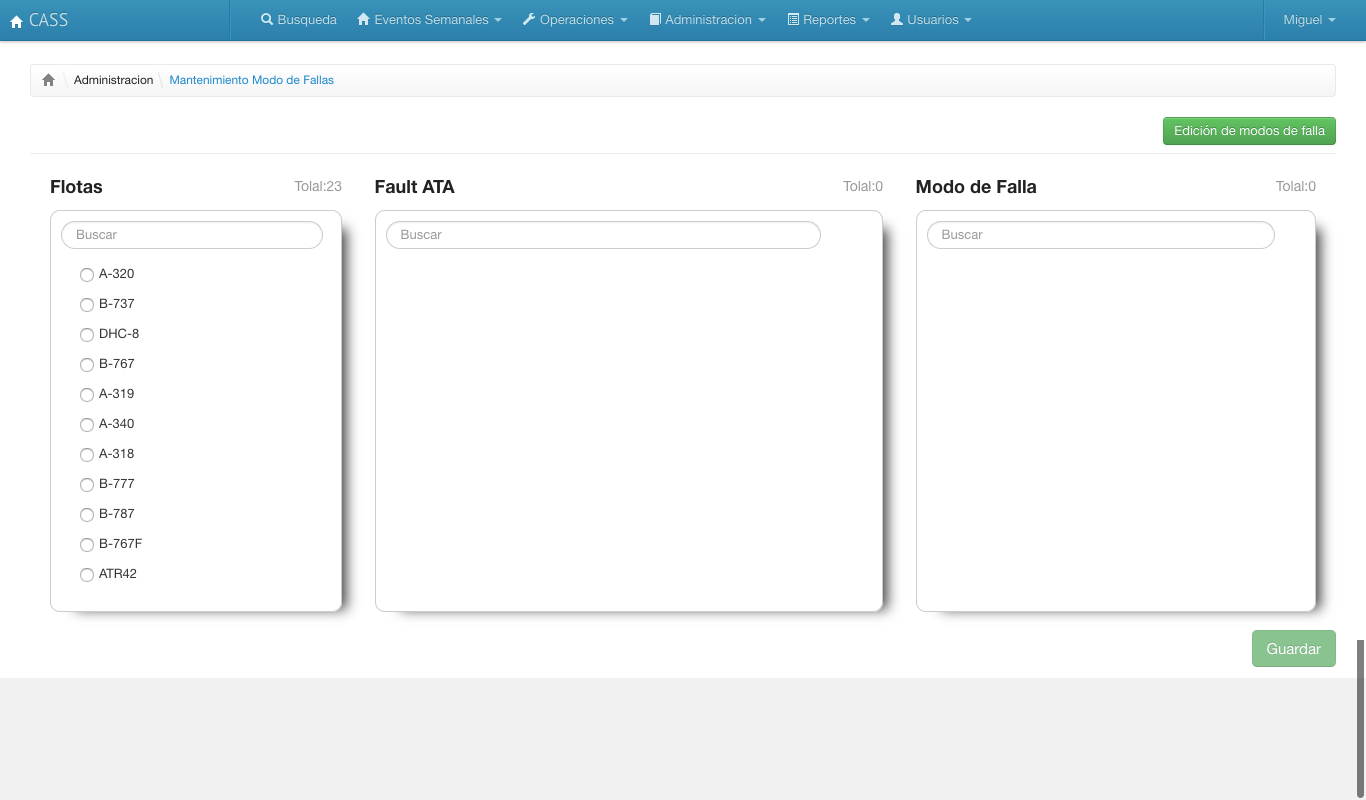Expand the Reportes dropdown menu
Viewport: 1366px width, 800px height.
(829, 20)
